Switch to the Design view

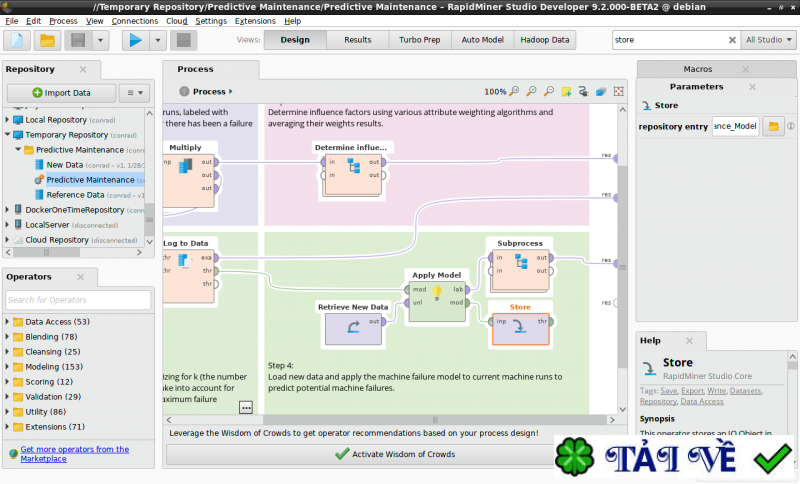(295, 40)
